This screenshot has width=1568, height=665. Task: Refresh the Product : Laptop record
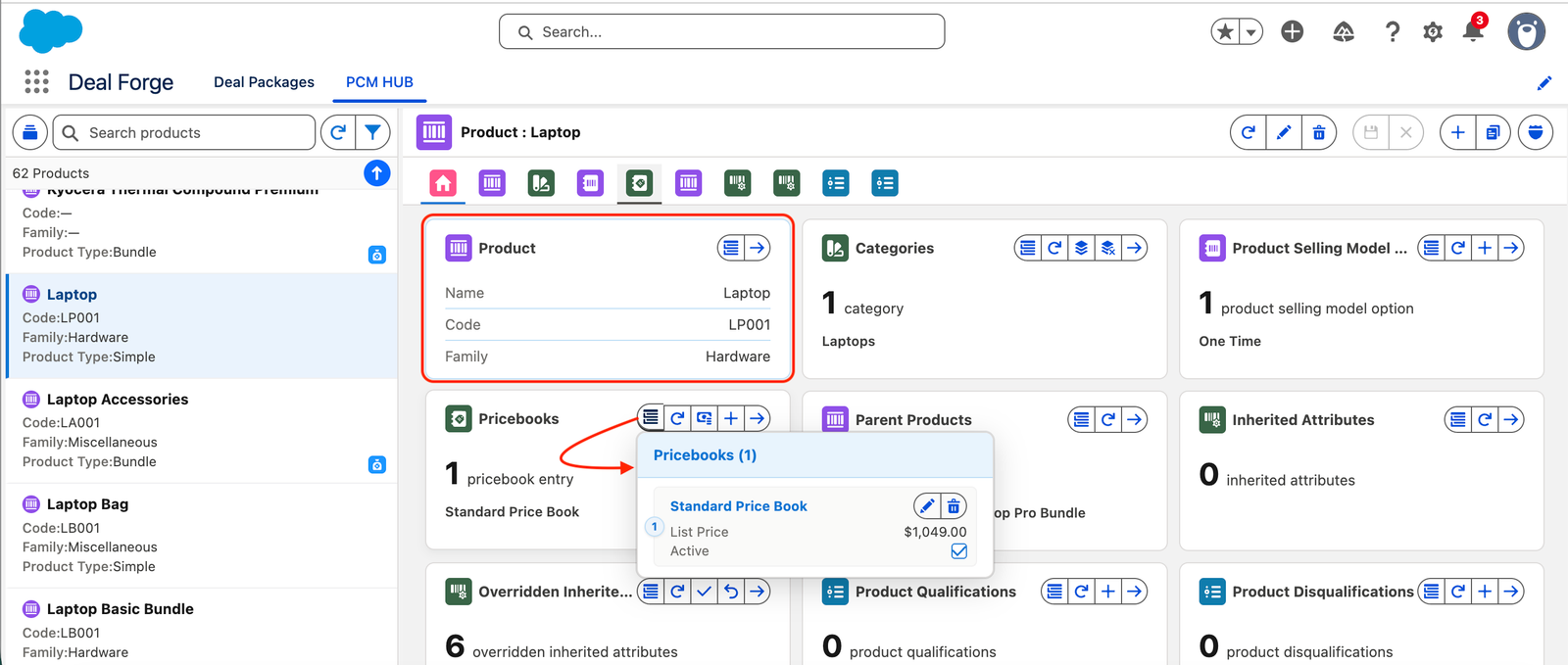tap(1249, 132)
